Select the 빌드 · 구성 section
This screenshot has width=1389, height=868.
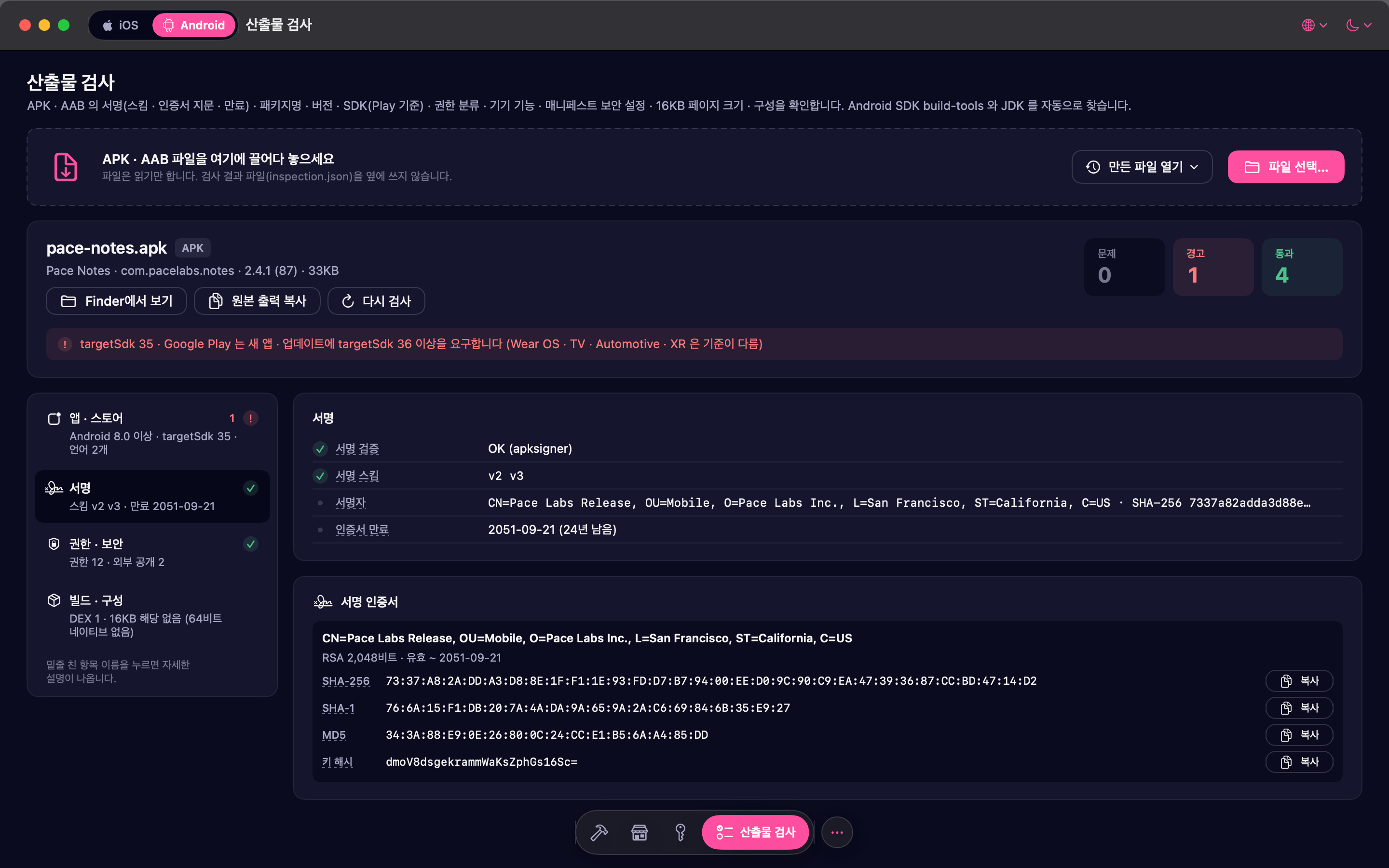coord(152,615)
